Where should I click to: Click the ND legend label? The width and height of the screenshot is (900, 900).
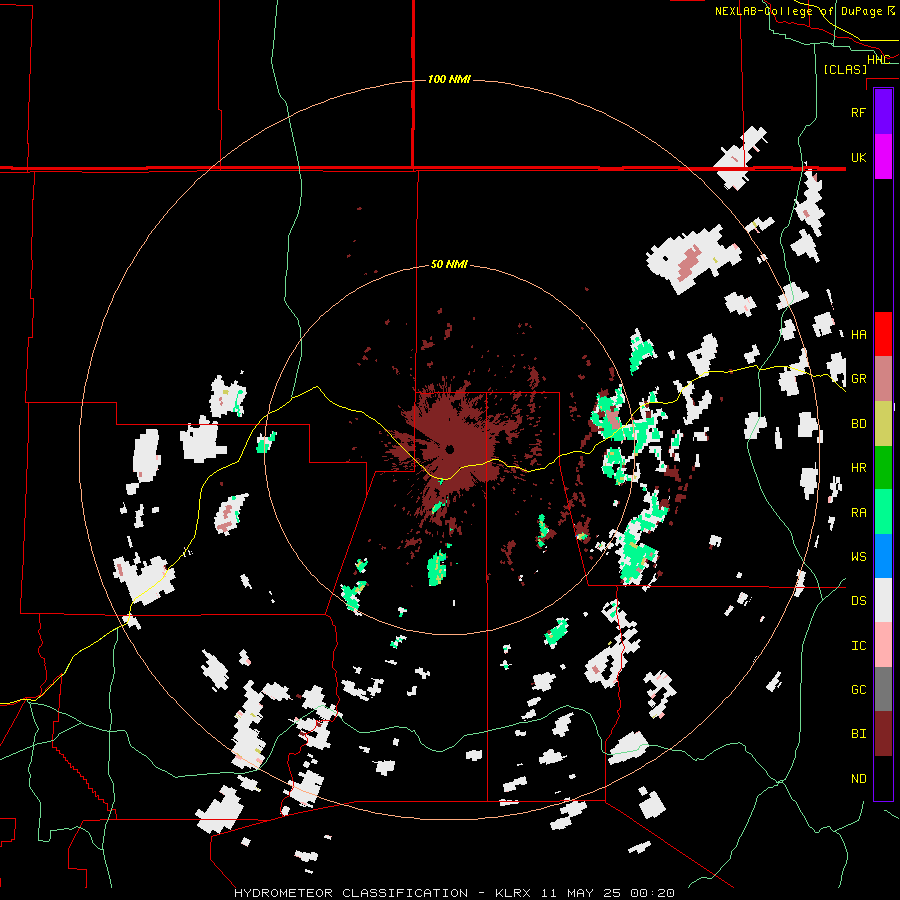[858, 778]
